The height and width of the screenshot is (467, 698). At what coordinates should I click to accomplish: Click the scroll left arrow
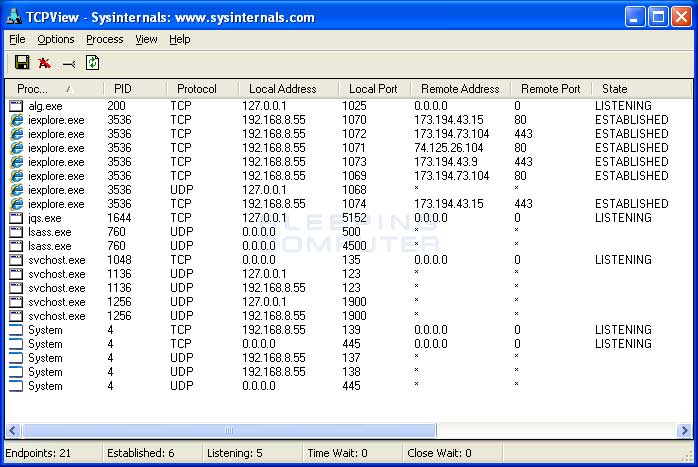(13, 430)
